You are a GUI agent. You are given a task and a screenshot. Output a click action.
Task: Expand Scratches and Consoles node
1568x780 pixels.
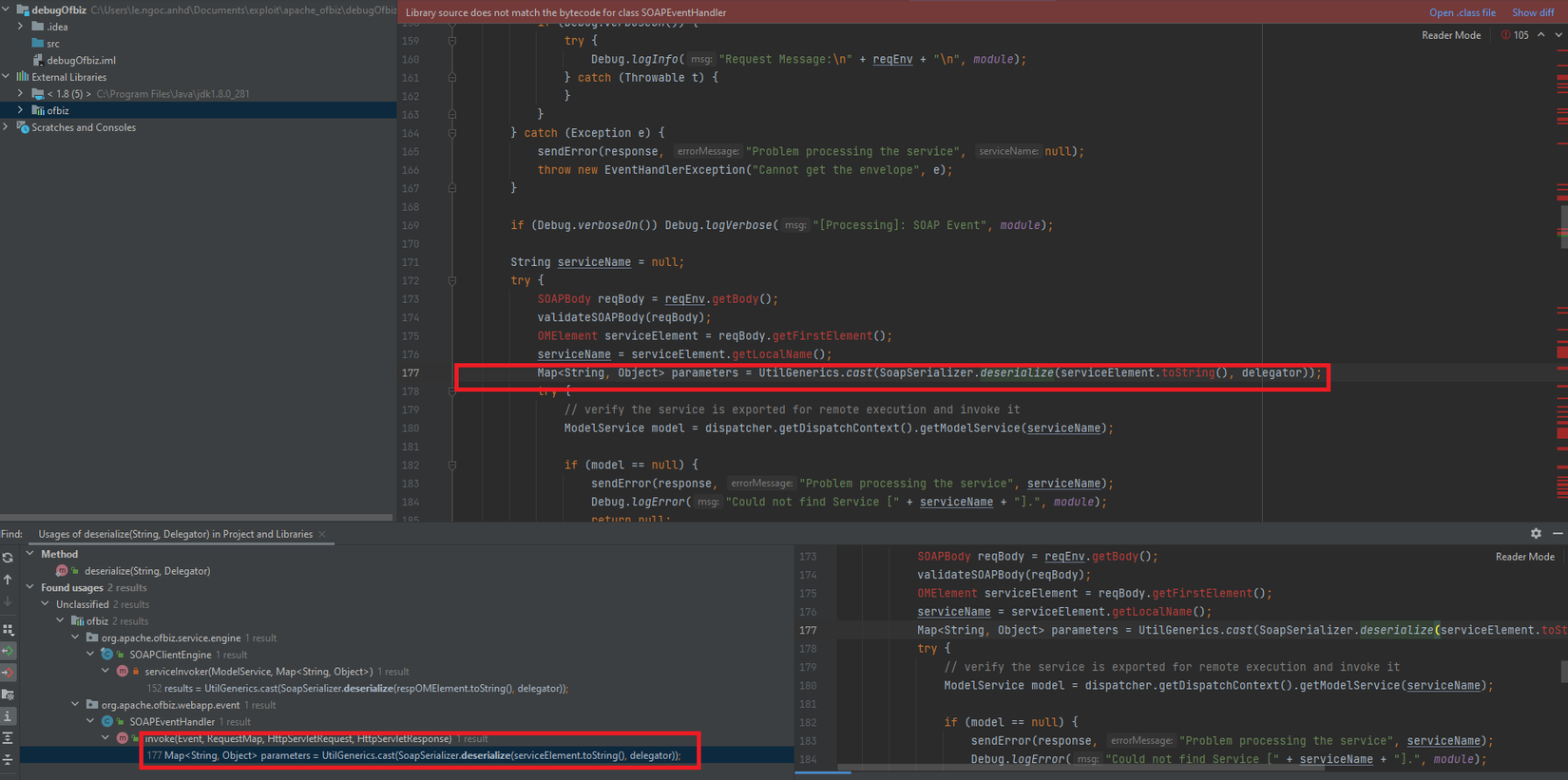coord(7,127)
